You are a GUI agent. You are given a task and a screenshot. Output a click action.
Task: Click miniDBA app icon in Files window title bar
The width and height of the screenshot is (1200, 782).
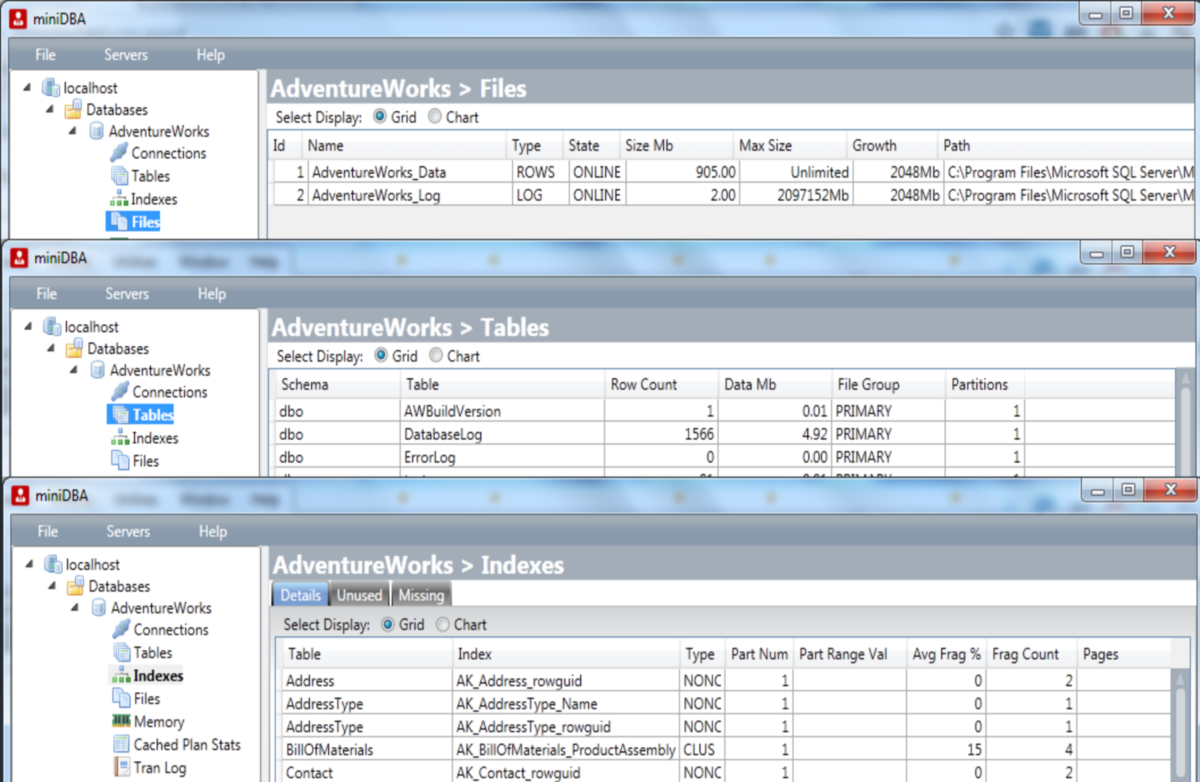click(x=17, y=16)
